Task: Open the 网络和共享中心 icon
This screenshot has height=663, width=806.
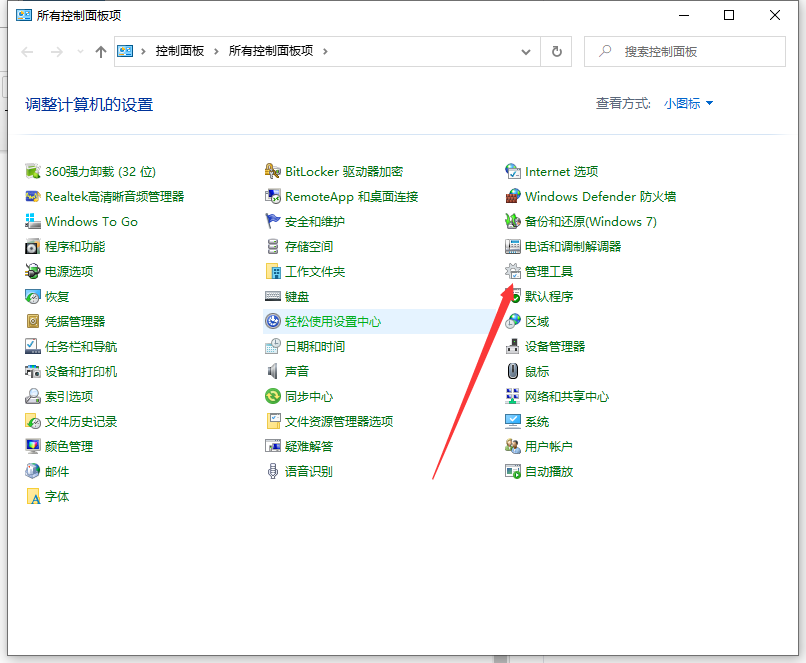Action: click(514, 397)
